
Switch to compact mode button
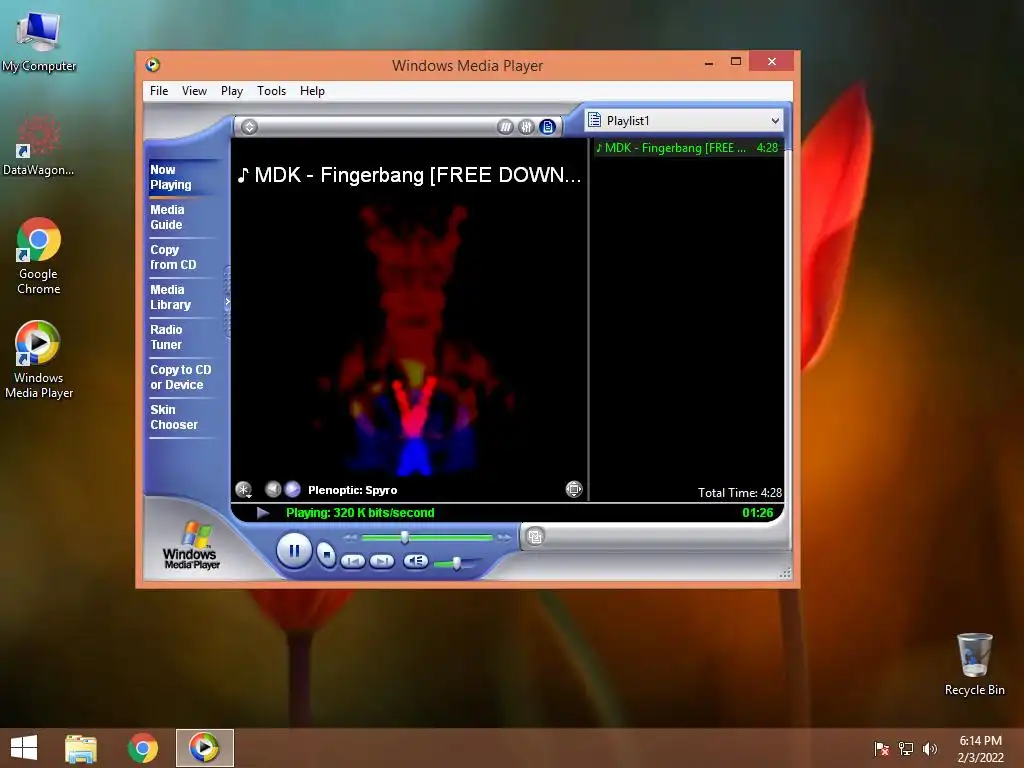(535, 537)
